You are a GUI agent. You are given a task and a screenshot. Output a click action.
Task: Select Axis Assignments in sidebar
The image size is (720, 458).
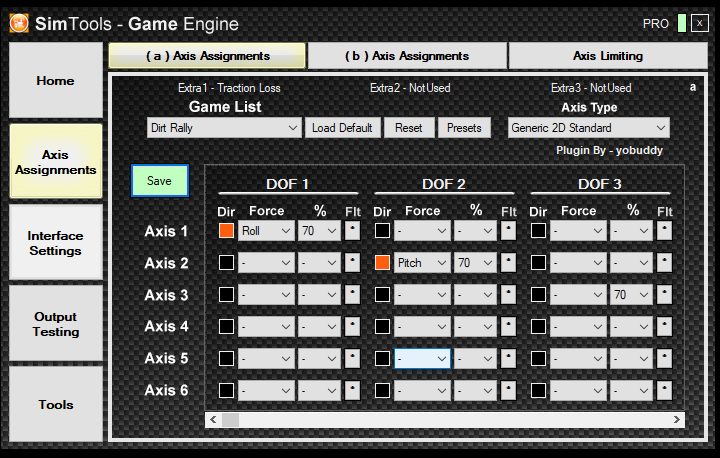(x=56, y=162)
